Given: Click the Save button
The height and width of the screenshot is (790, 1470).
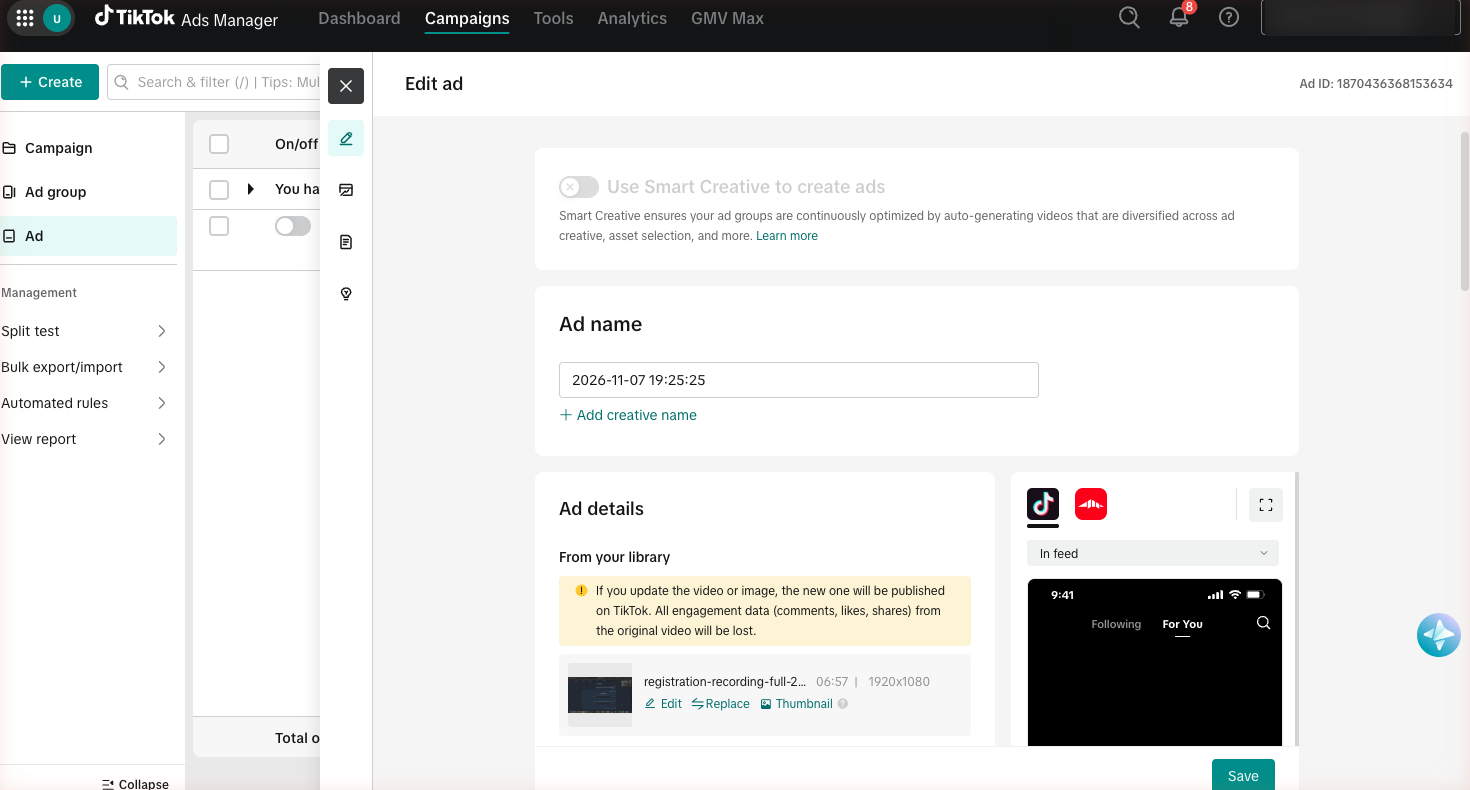Looking at the screenshot, I should click(x=1243, y=775).
